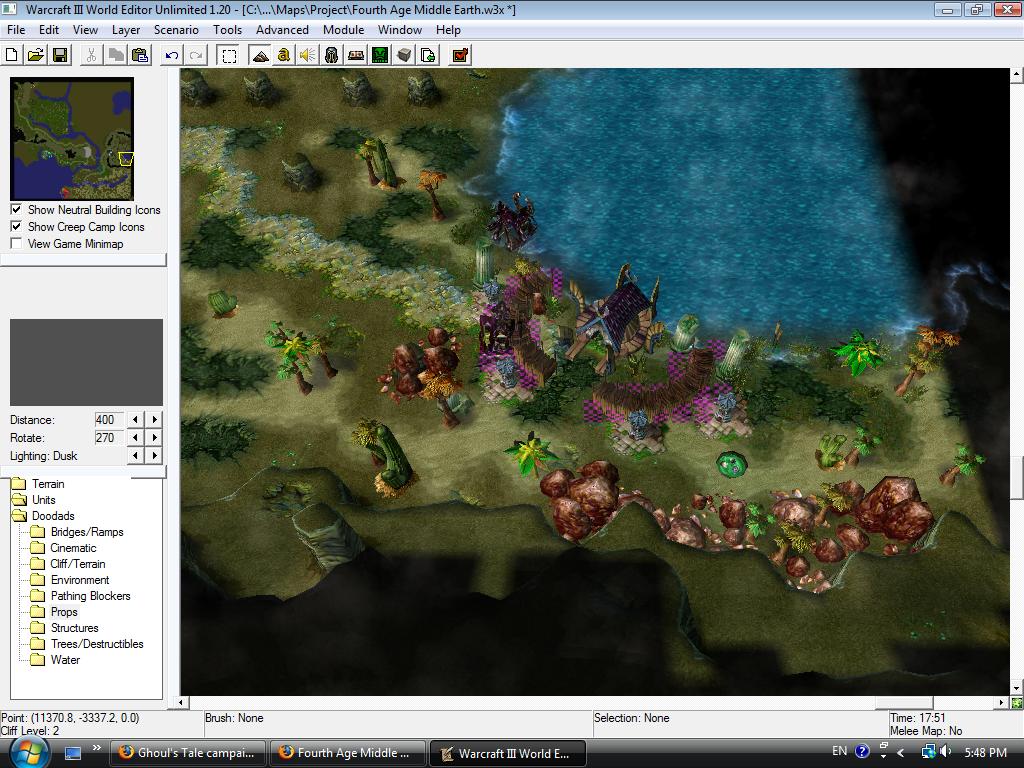Viewport: 1024px width, 768px height.
Task: Open the Object Manager module
Action: pyautogui.click(x=404, y=56)
